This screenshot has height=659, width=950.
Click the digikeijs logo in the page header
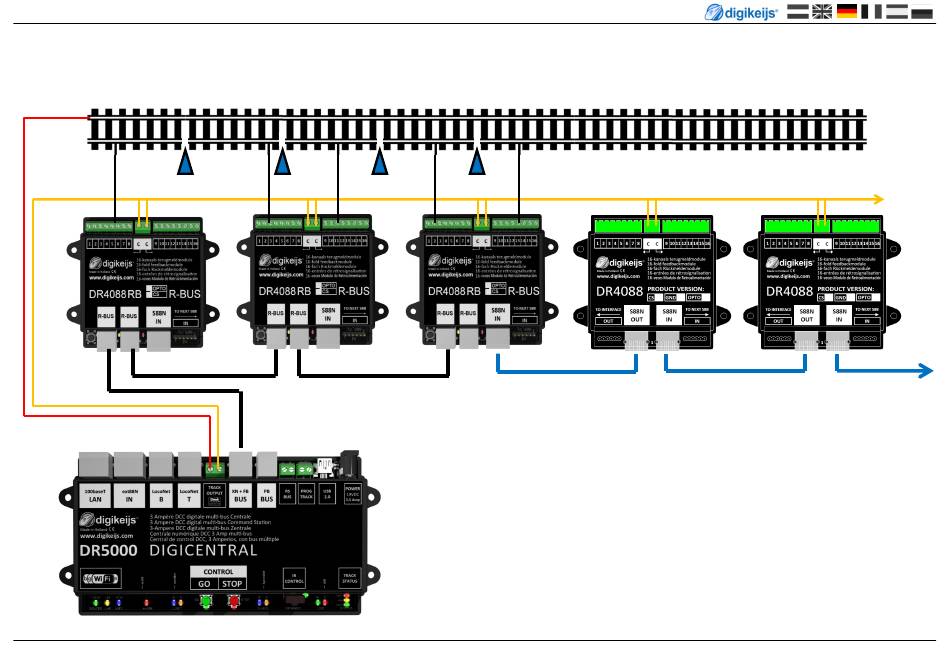click(x=740, y=12)
